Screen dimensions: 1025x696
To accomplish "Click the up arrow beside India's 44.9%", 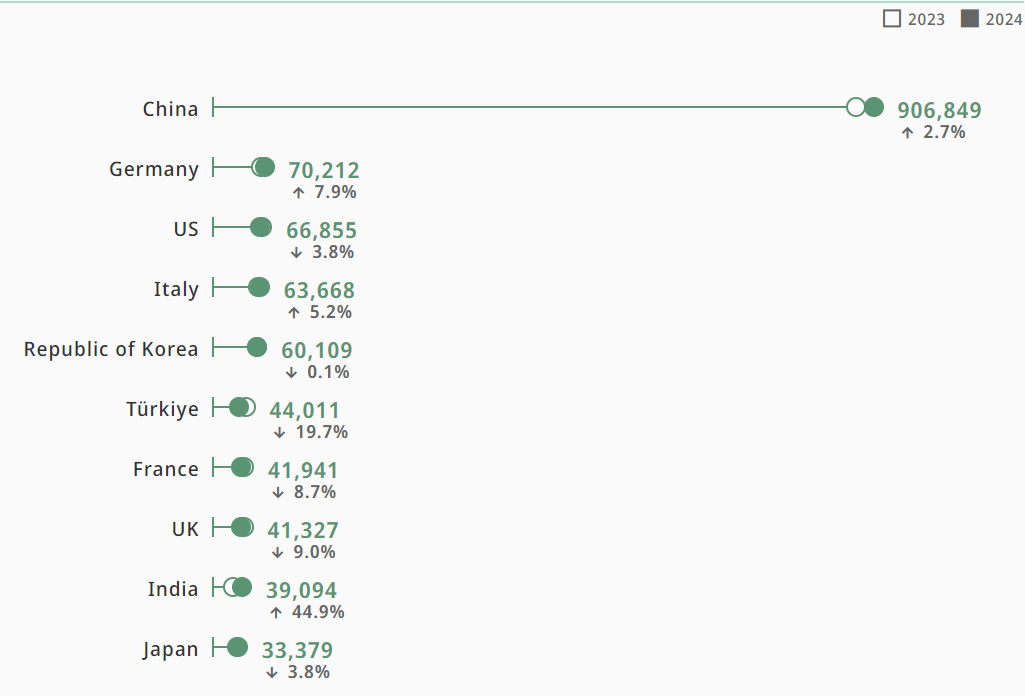I will click(x=276, y=612).
